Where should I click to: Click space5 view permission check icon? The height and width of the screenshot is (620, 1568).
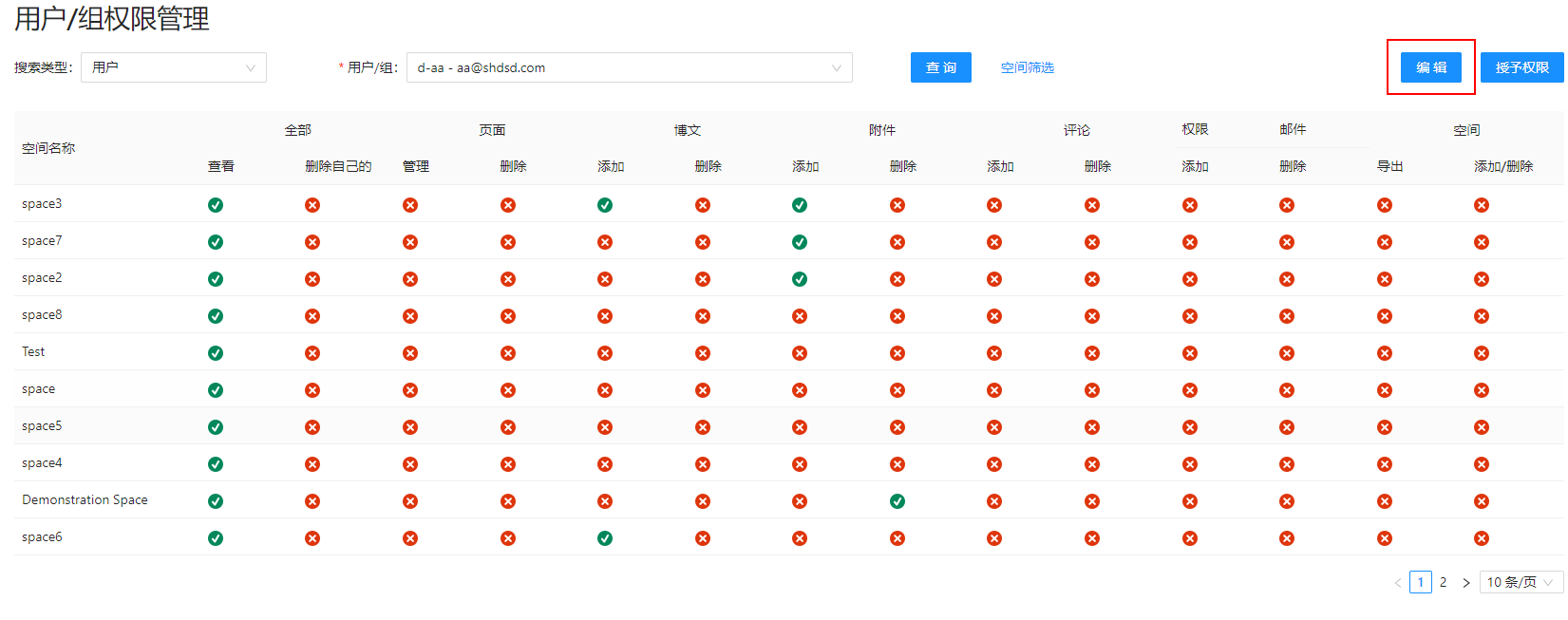point(216,427)
